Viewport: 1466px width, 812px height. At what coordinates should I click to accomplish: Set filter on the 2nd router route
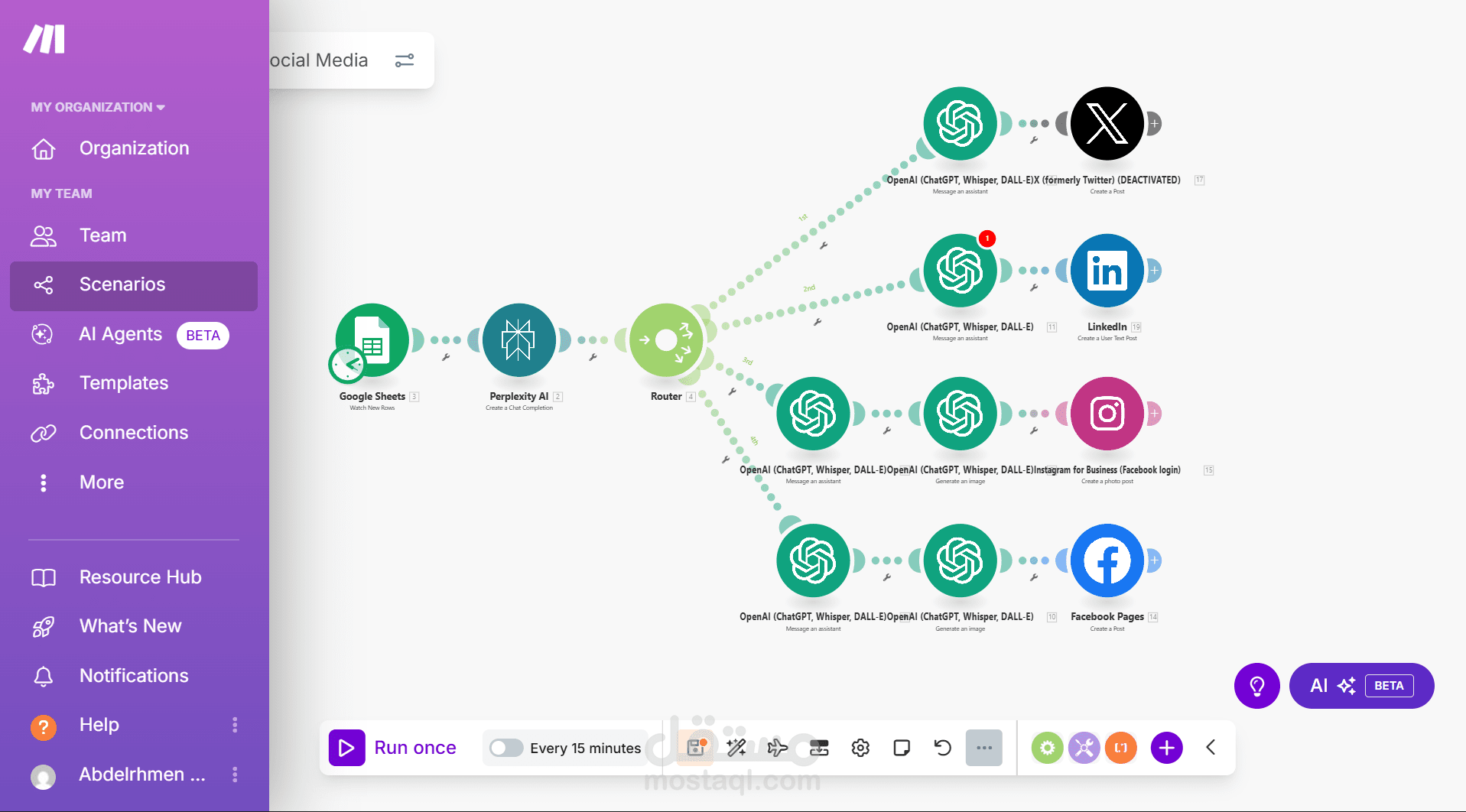[x=818, y=322]
